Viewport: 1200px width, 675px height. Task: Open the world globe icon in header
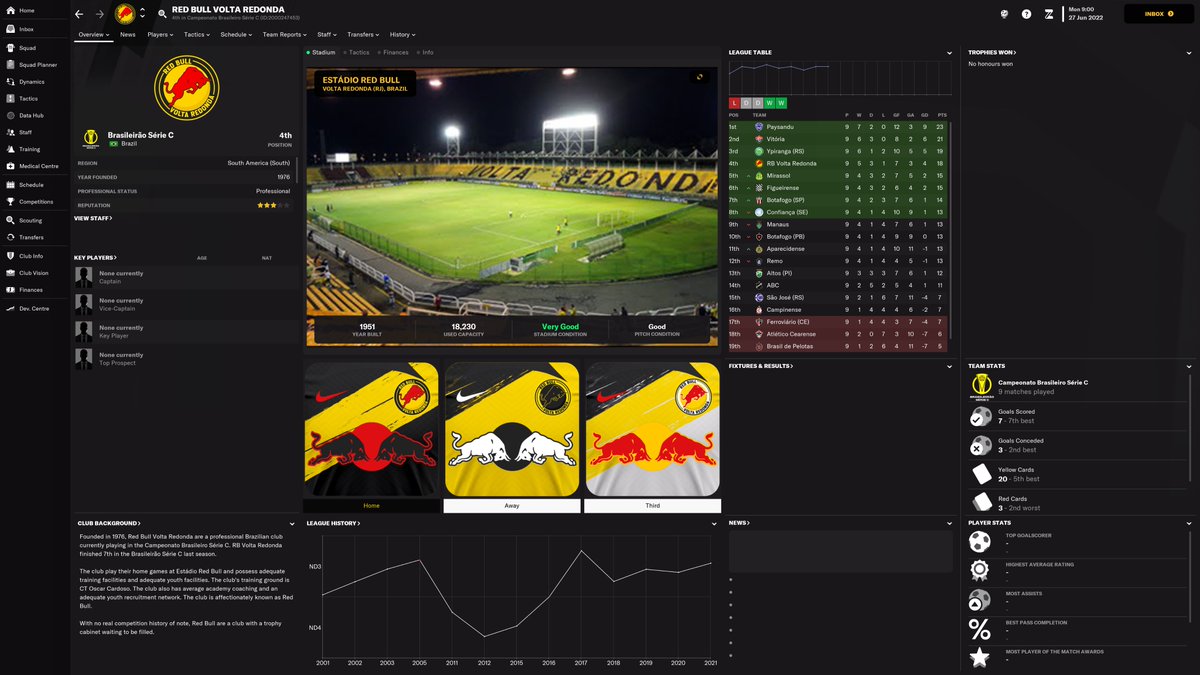(x=1004, y=14)
